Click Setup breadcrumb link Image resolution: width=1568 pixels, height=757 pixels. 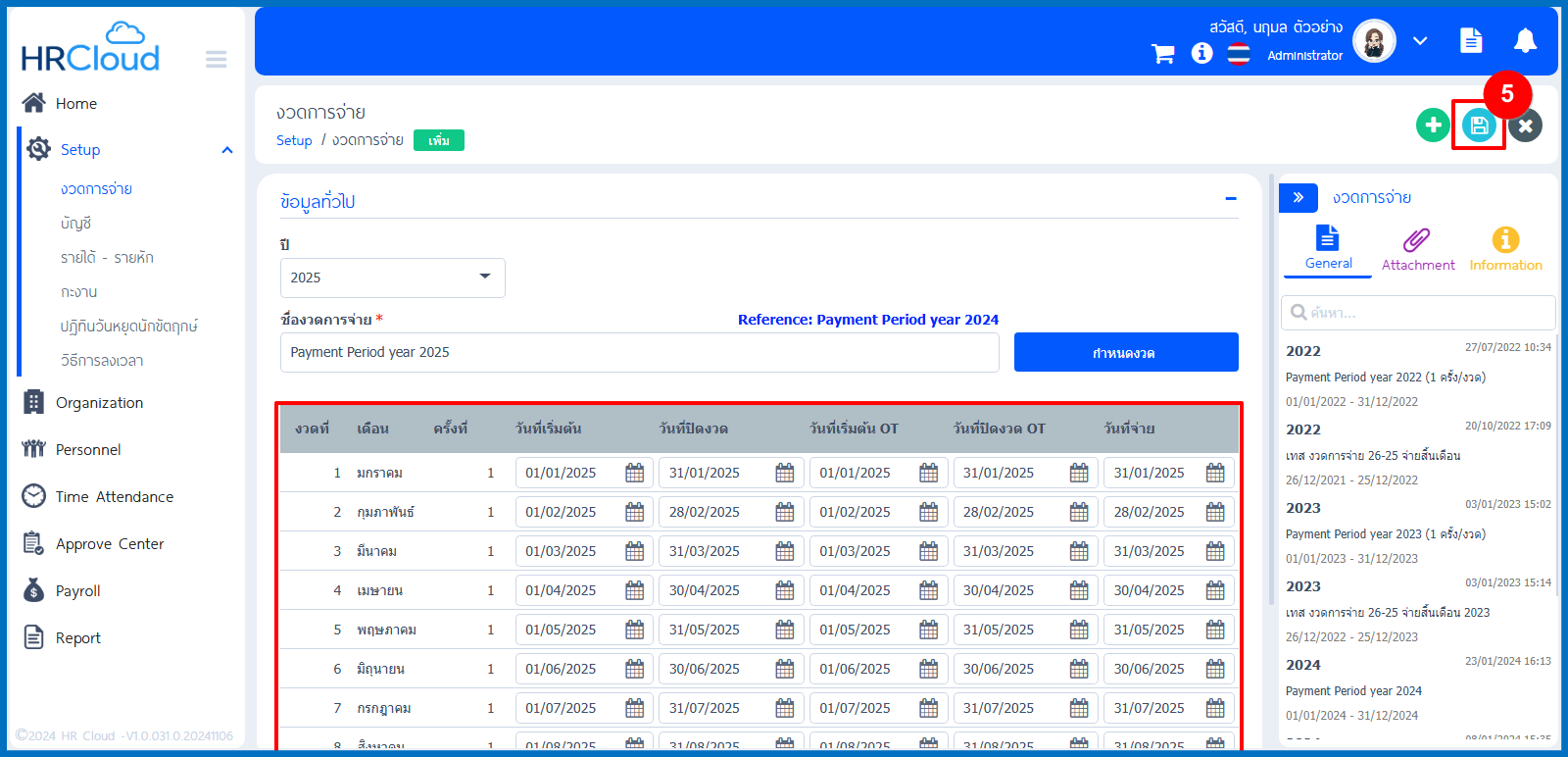(x=294, y=140)
